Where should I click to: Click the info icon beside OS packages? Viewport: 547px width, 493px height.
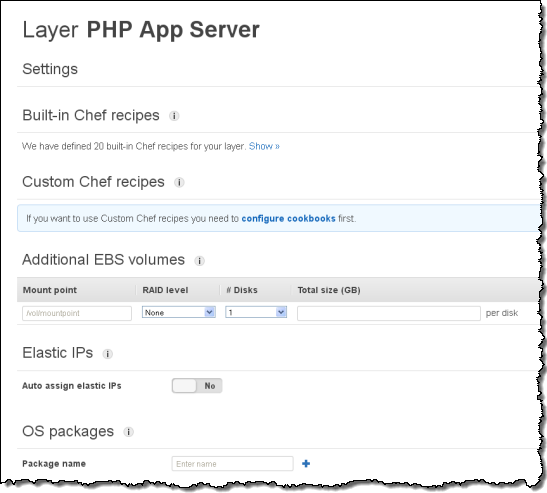coord(128,432)
